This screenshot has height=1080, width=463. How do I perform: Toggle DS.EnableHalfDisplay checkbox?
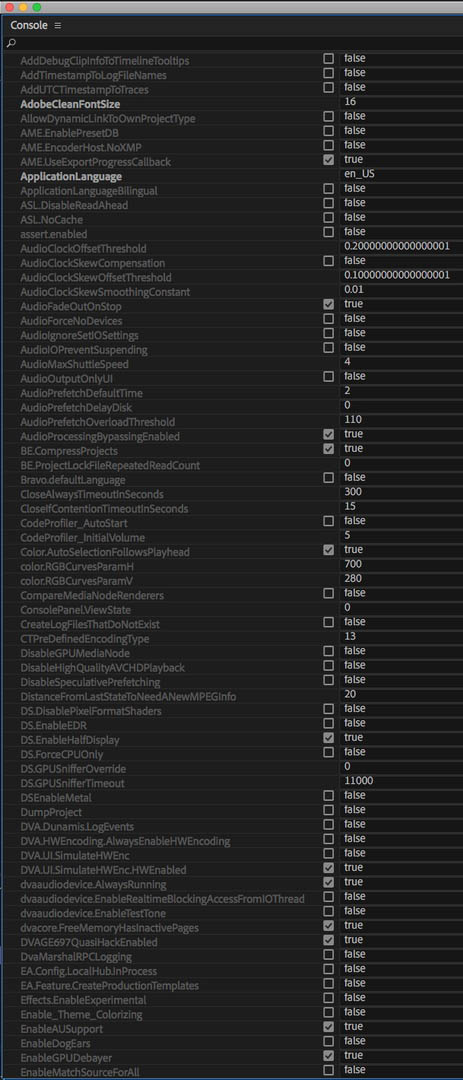coord(329,738)
